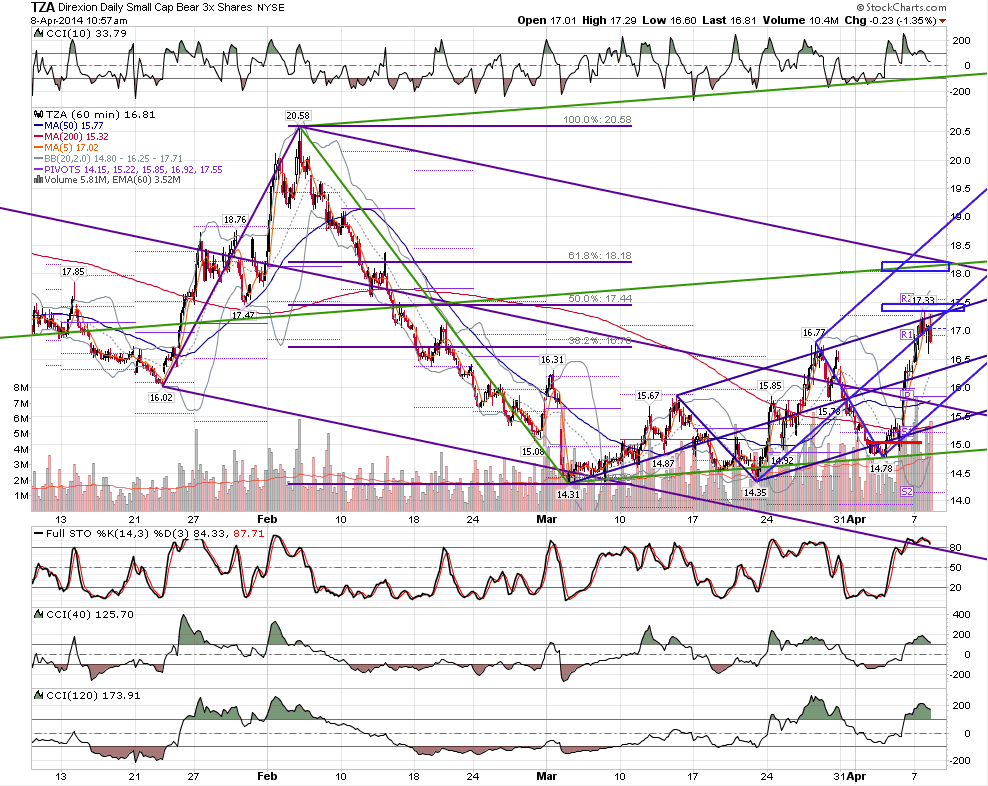Click the 16.77 price label
This screenshot has width=988, height=786.
click(814, 332)
